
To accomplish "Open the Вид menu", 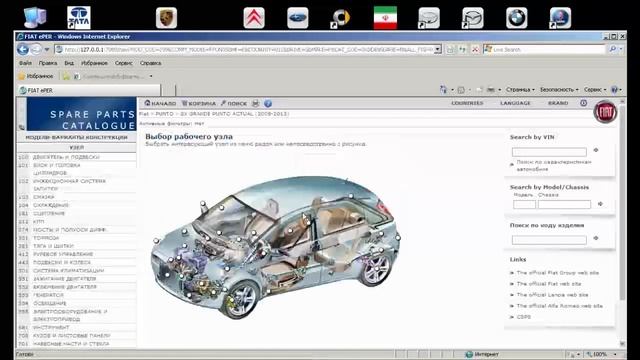I will (69, 63).
